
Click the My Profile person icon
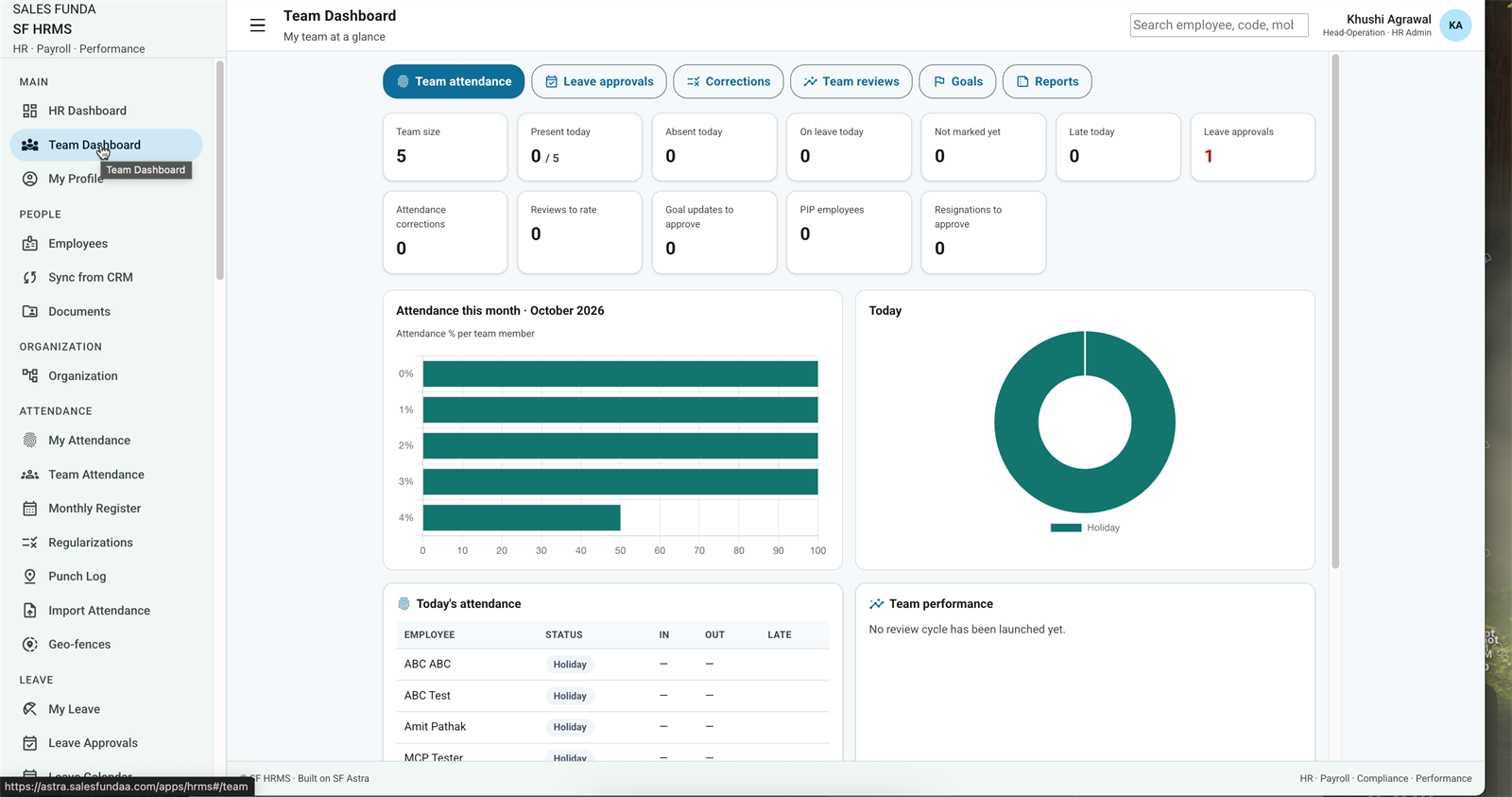30,179
